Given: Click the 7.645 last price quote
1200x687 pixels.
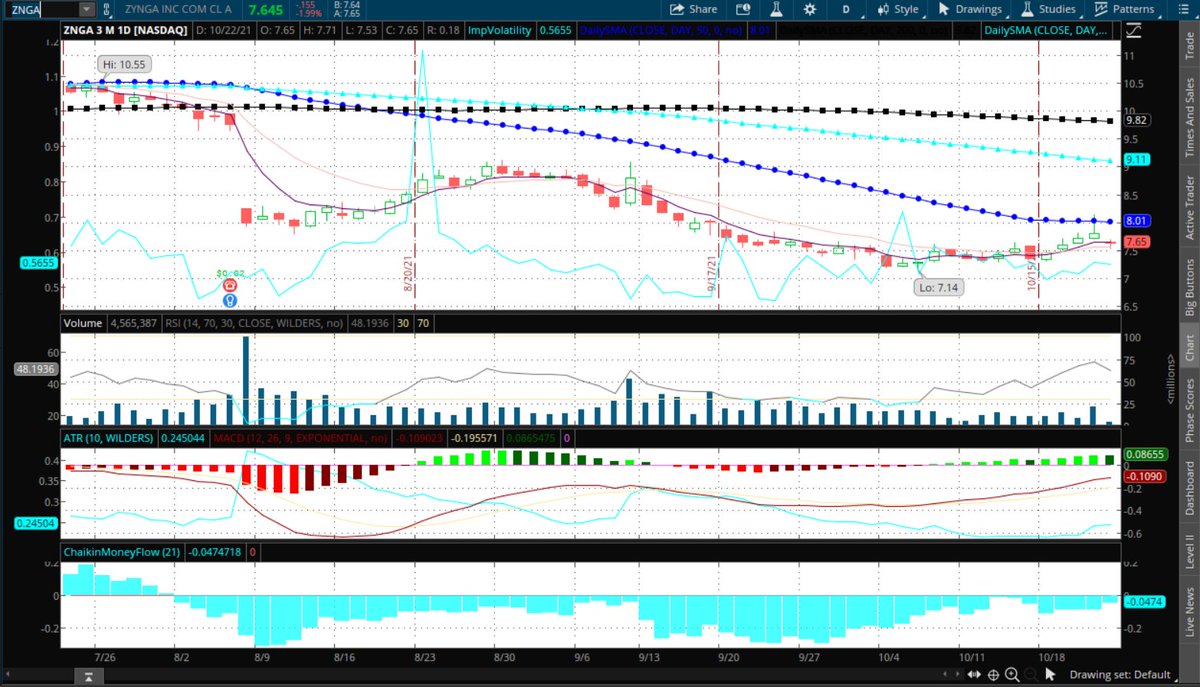Looking at the screenshot, I should click(265, 9).
